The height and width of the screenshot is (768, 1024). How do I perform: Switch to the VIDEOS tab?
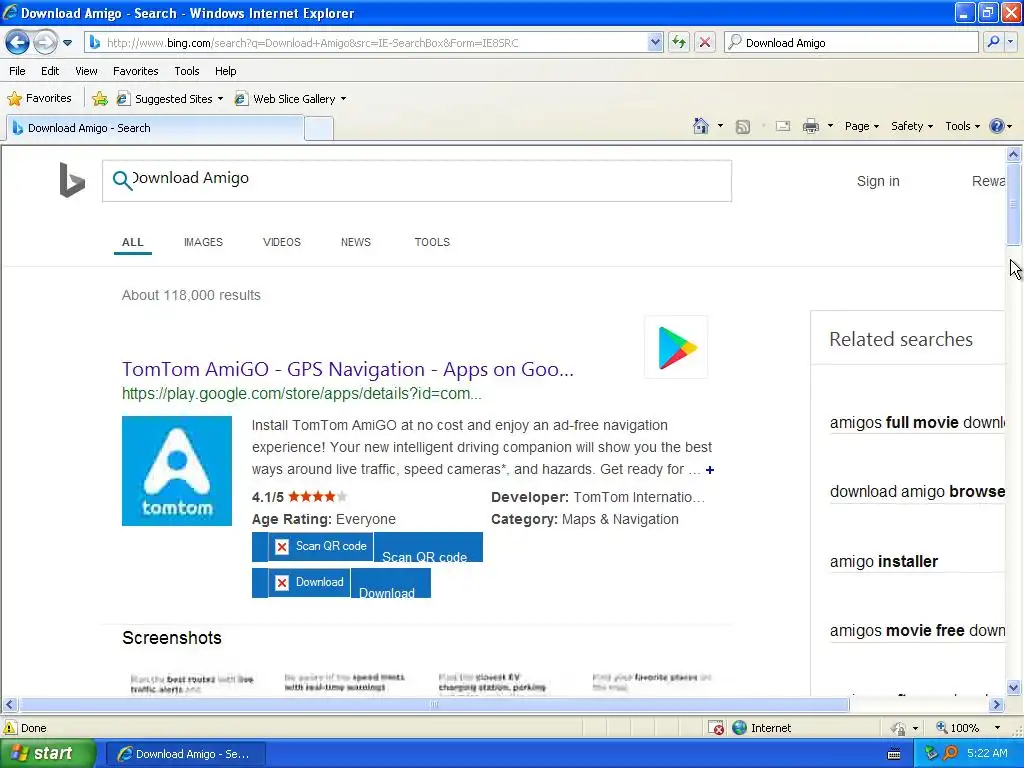click(x=281, y=242)
